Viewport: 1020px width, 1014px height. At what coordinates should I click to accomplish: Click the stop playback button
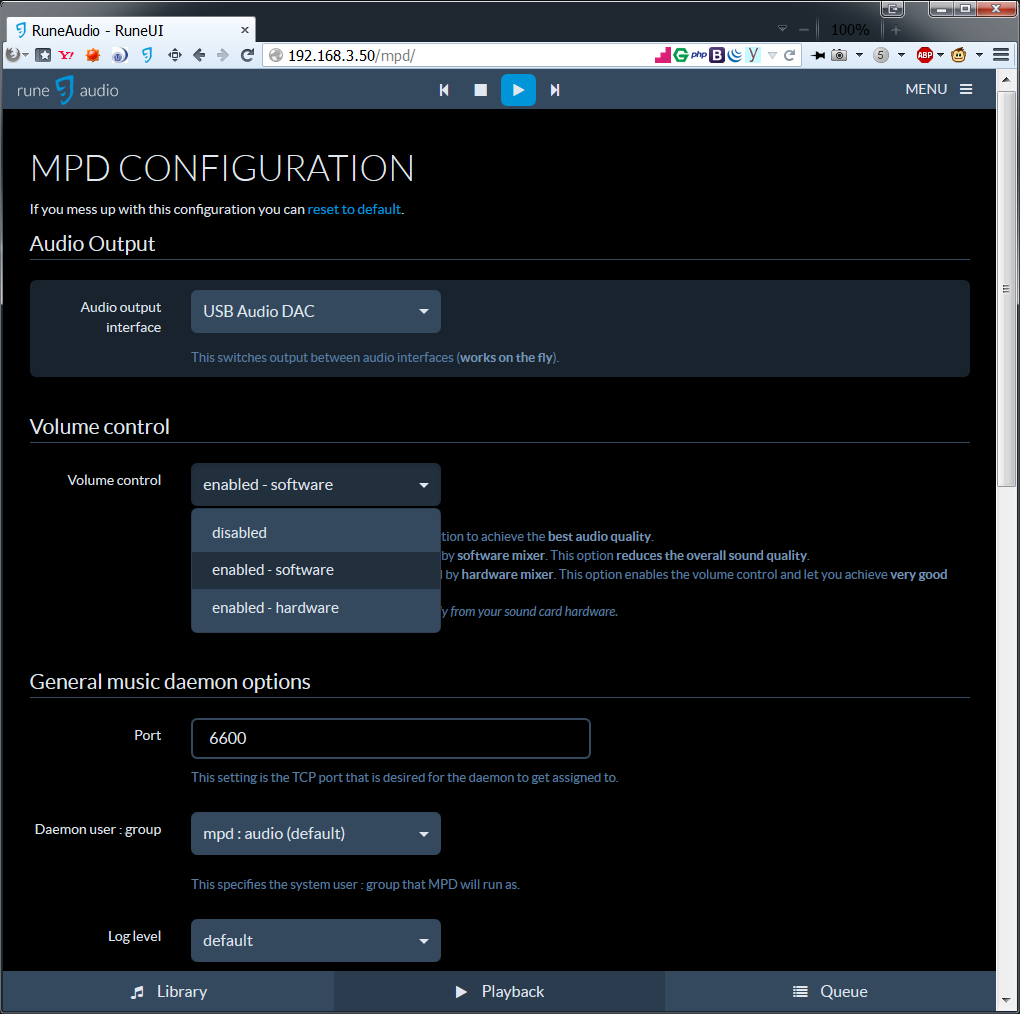[481, 90]
